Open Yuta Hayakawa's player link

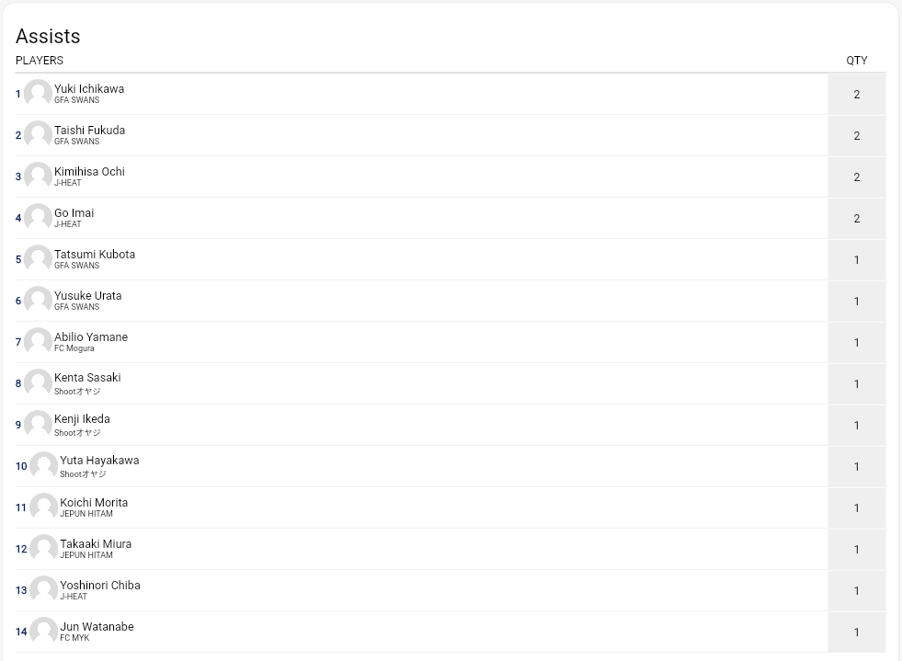coord(99,461)
